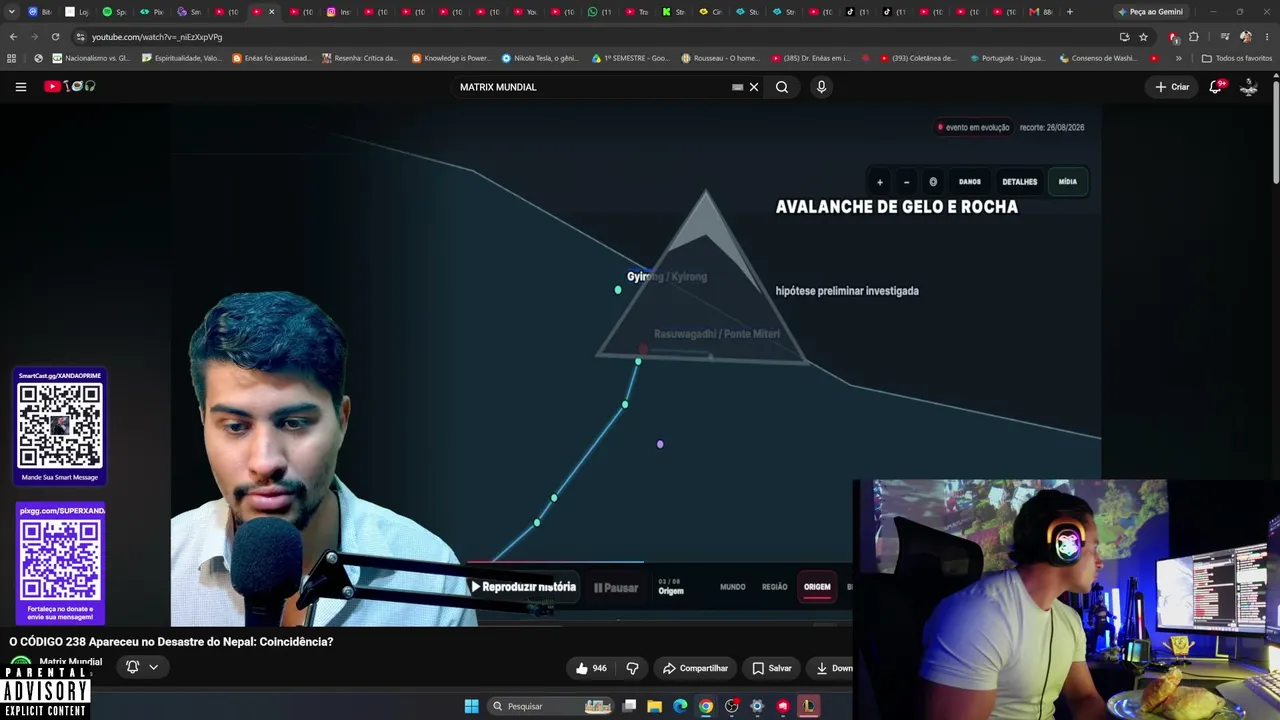Click the Compartilhar share button

tap(694, 668)
